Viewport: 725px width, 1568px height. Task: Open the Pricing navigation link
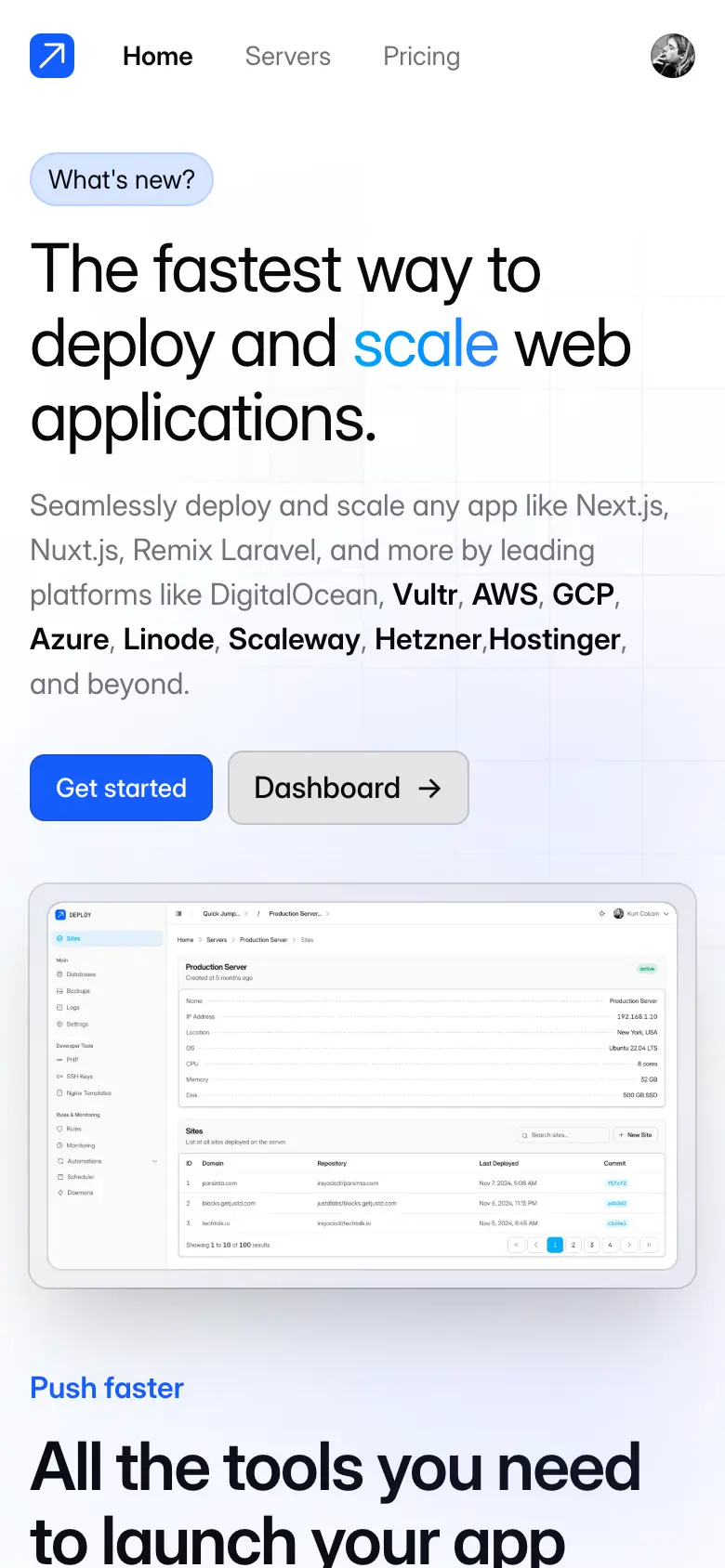pos(422,57)
